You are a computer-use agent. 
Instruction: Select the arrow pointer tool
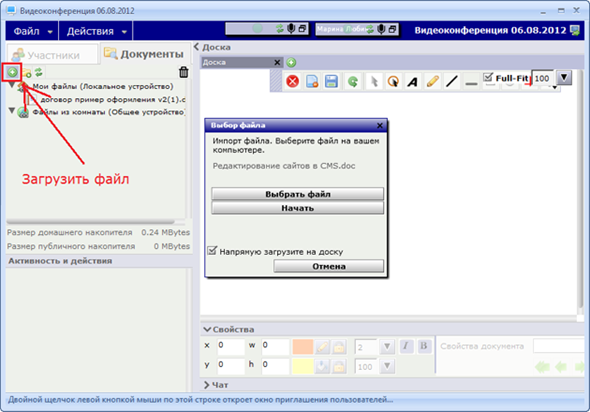point(374,81)
